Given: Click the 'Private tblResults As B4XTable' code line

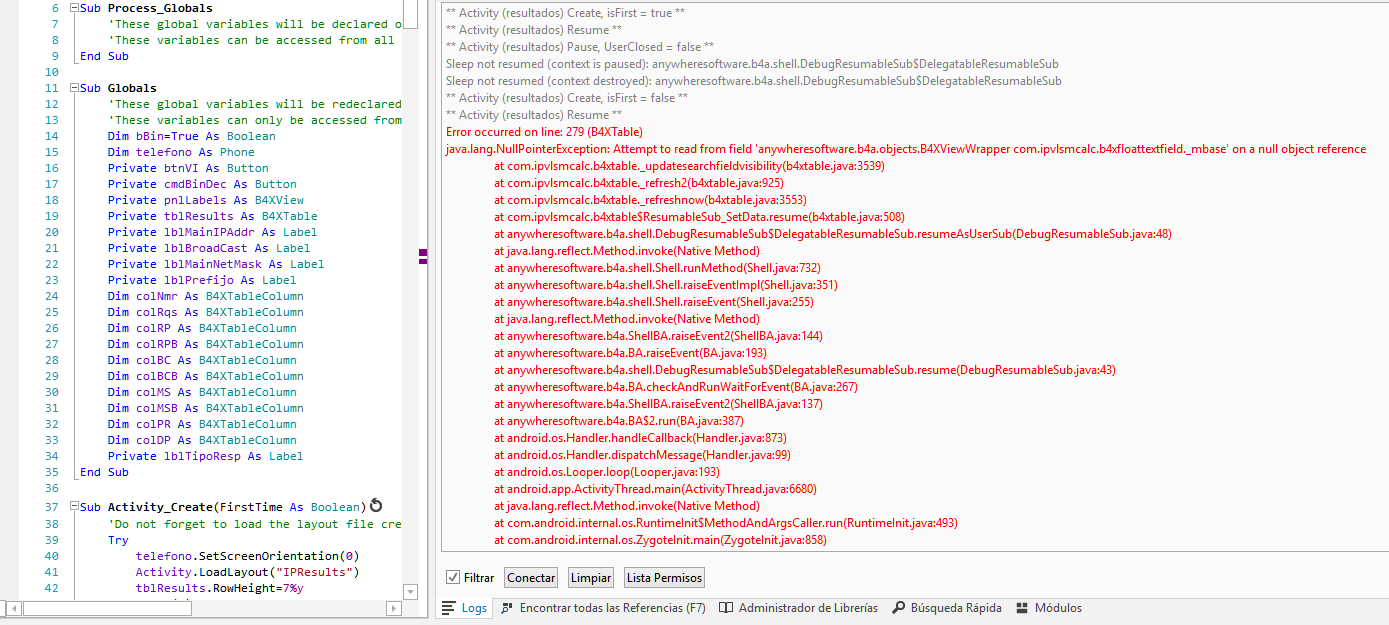Looking at the screenshot, I should (x=213, y=216).
